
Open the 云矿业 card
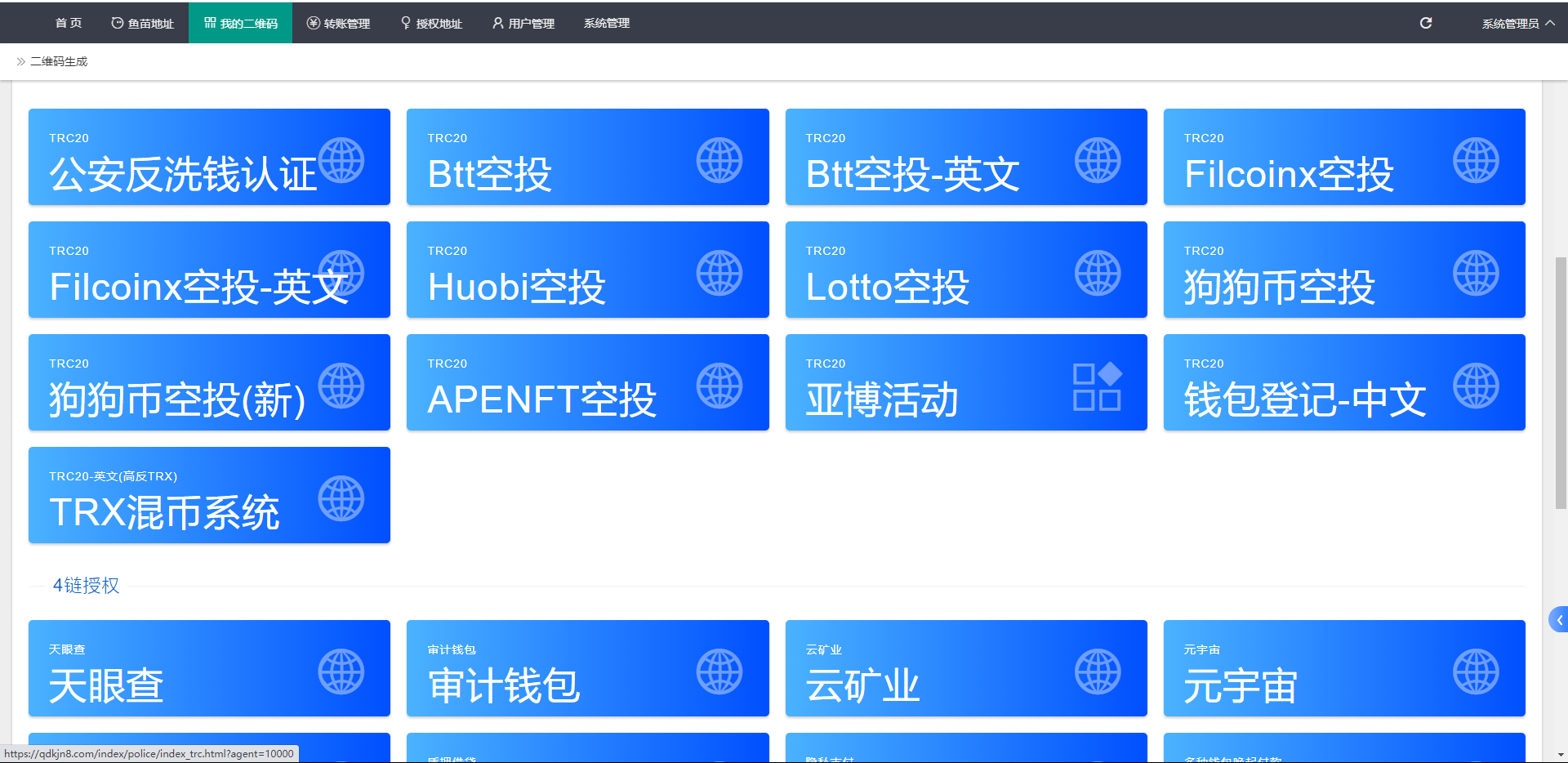click(965, 668)
